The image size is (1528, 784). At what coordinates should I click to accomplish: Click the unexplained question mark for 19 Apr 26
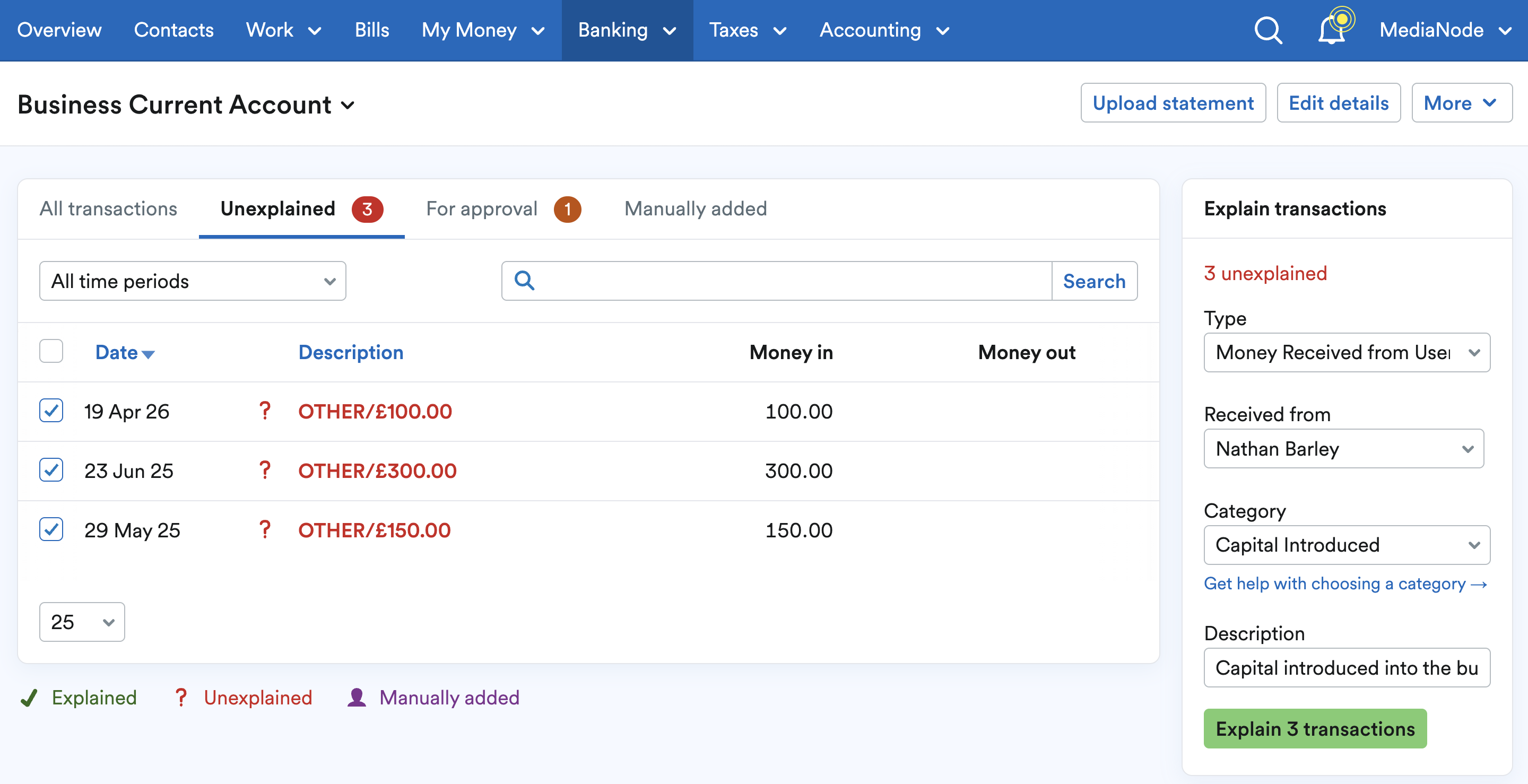[265, 411]
